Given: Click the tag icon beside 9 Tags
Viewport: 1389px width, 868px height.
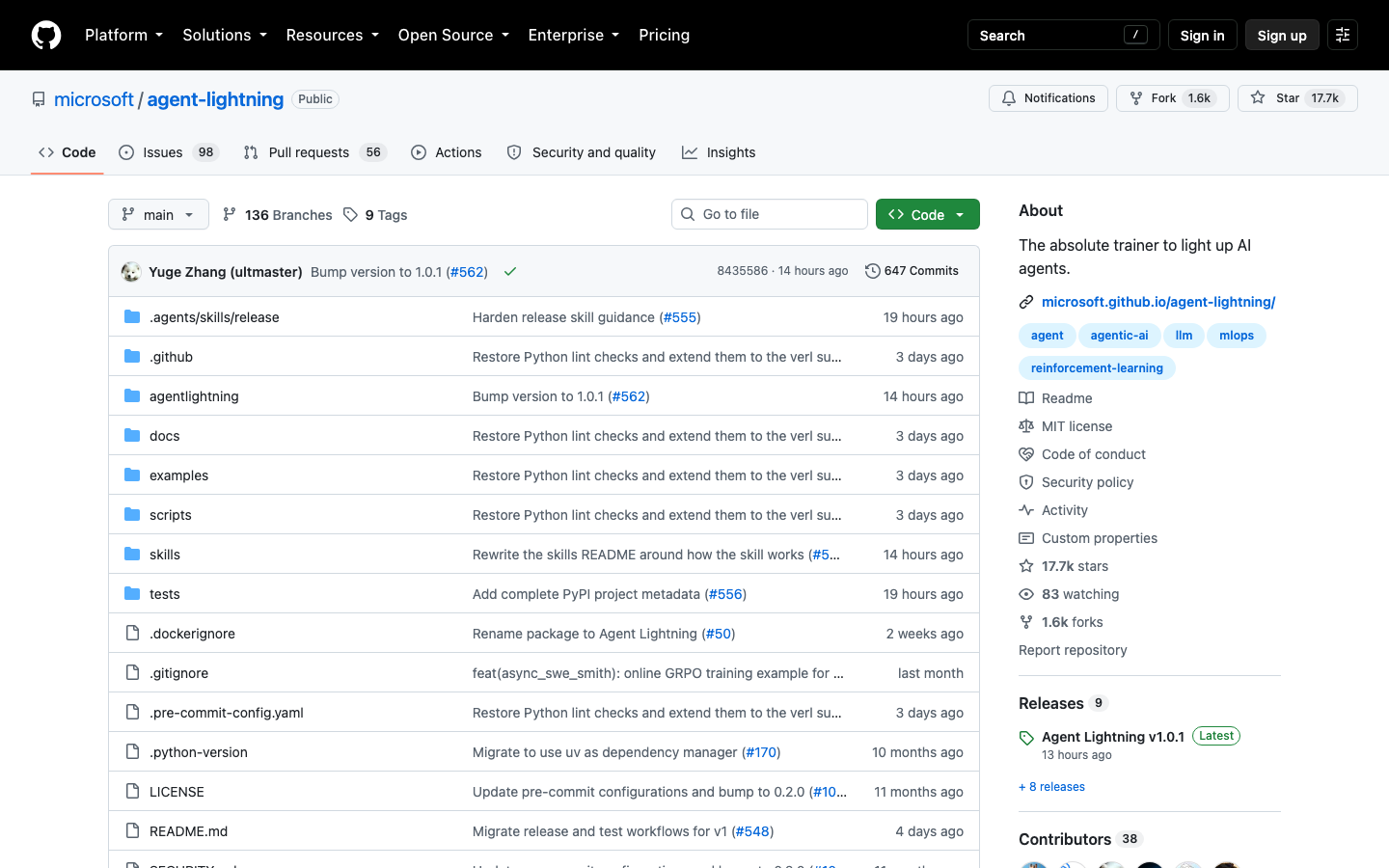Looking at the screenshot, I should point(350,214).
